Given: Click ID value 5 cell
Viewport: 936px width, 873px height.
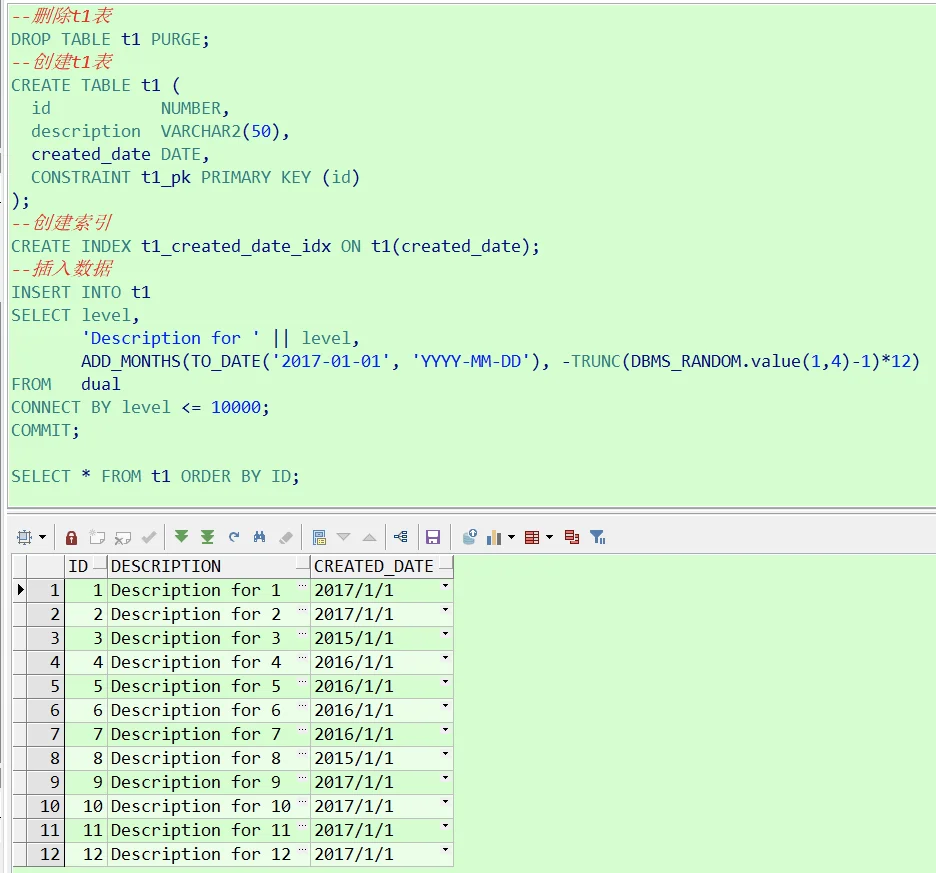Looking at the screenshot, I should (x=85, y=687).
